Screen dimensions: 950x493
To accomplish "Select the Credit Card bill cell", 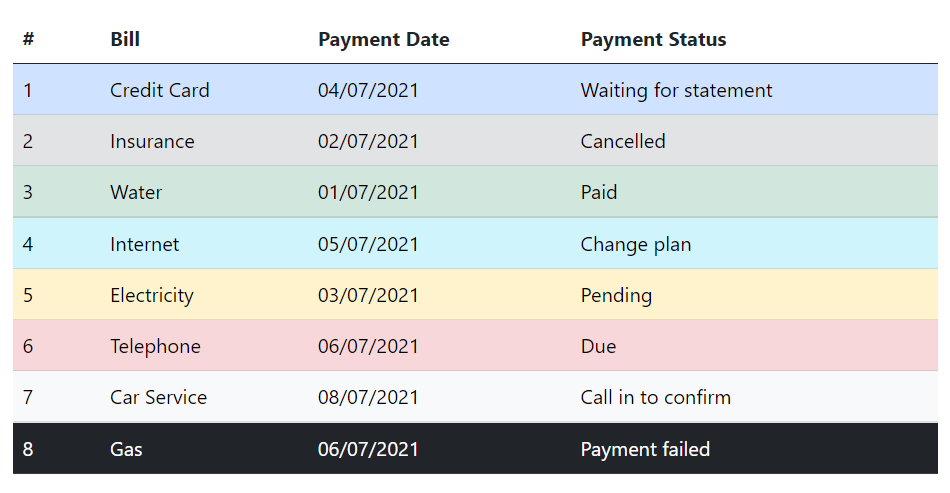I will [159, 90].
